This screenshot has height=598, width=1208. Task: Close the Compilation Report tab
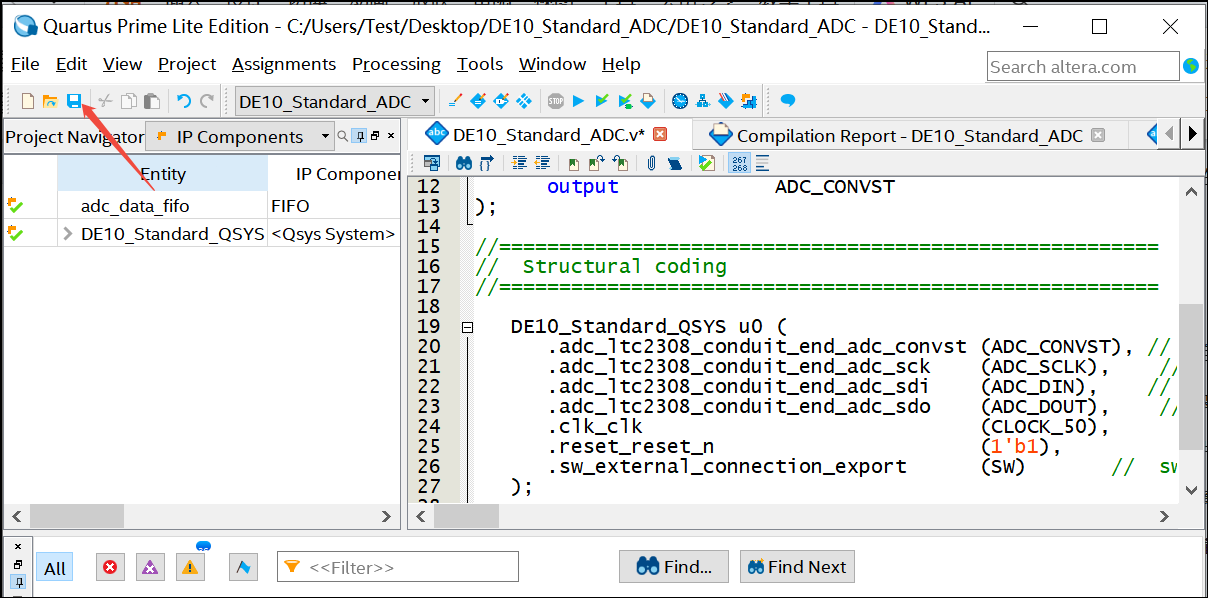1098,135
